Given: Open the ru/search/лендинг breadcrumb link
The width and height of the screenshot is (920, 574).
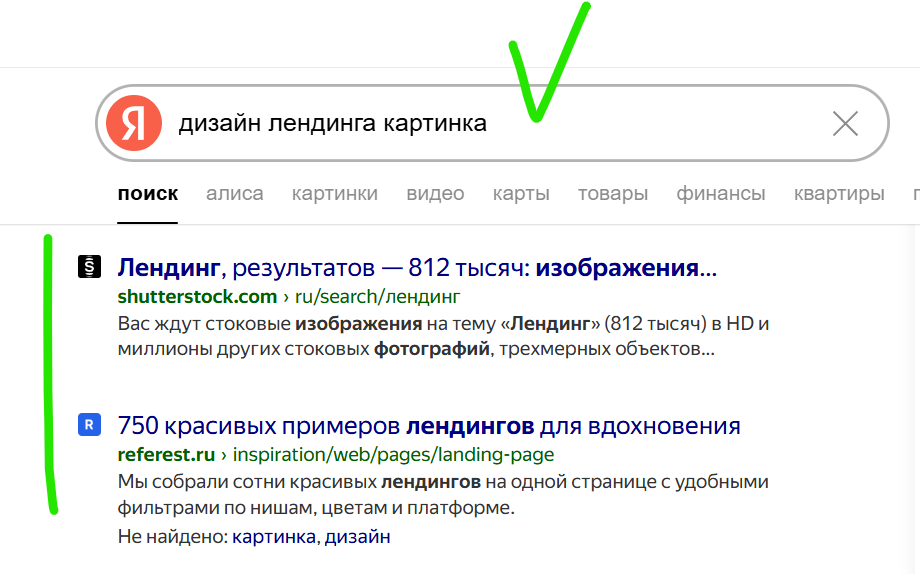Looking at the screenshot, I should tap(377, 297).
